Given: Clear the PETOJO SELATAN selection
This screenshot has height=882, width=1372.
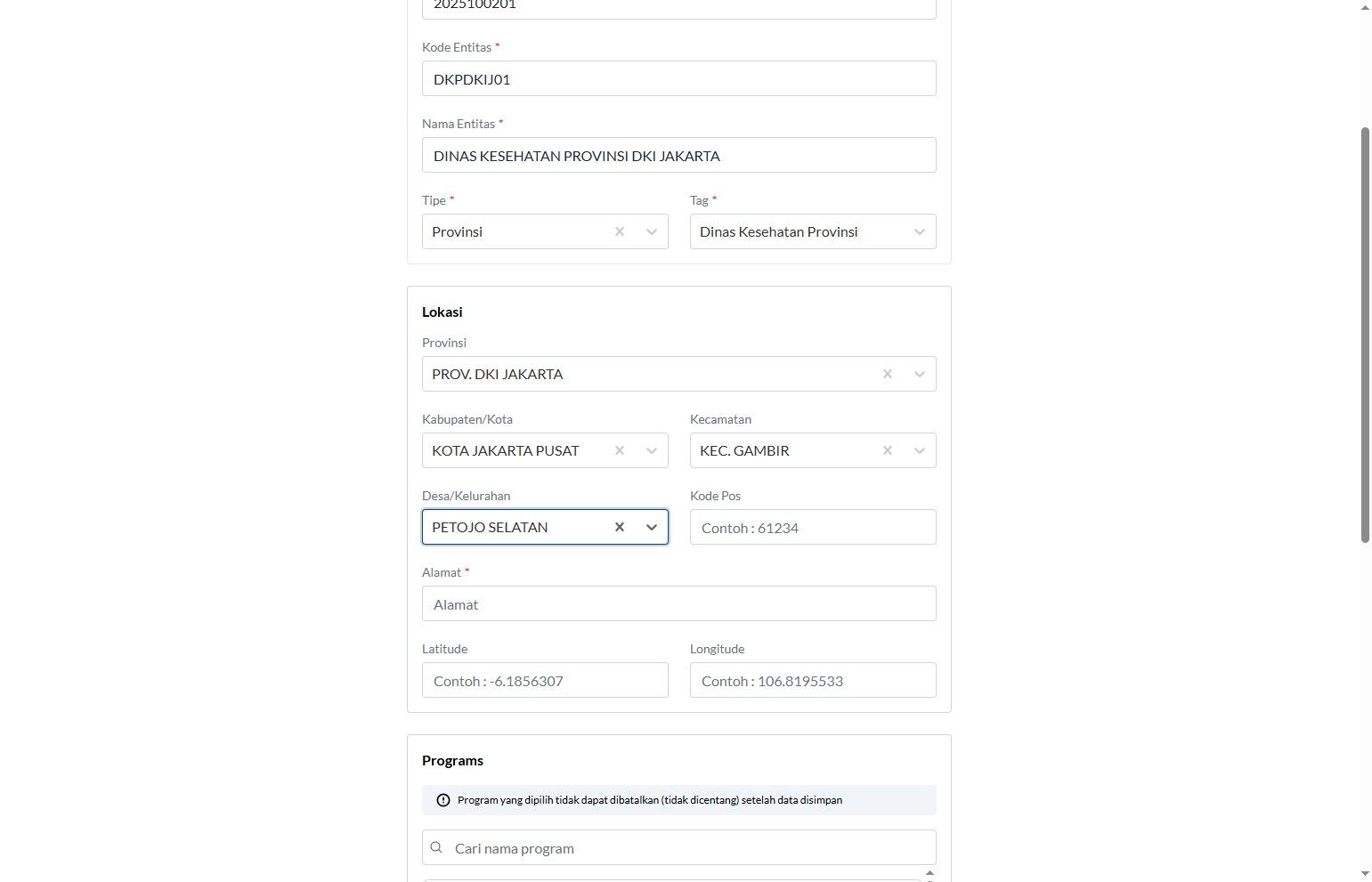Looking at the screenshot, I should pyautogui.click(x=620, y=527).
